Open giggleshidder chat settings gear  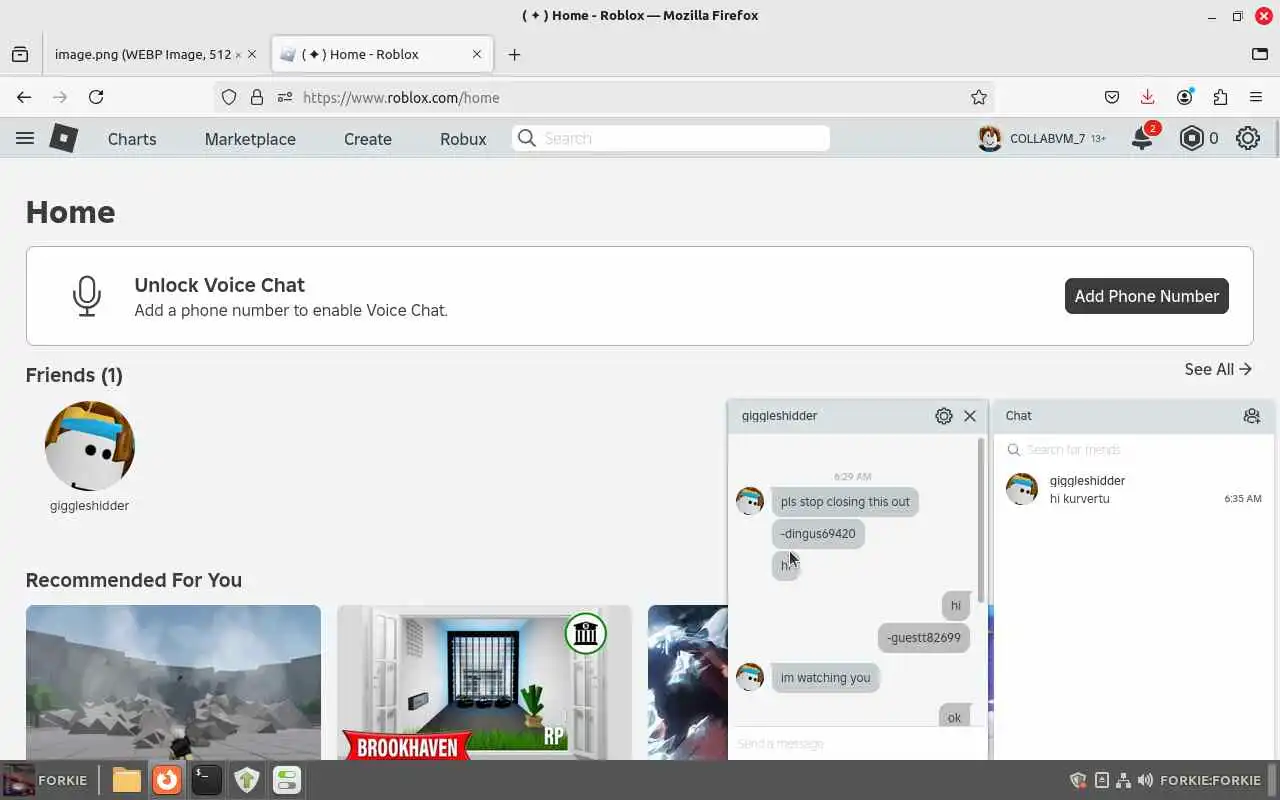tap(943, 416)
